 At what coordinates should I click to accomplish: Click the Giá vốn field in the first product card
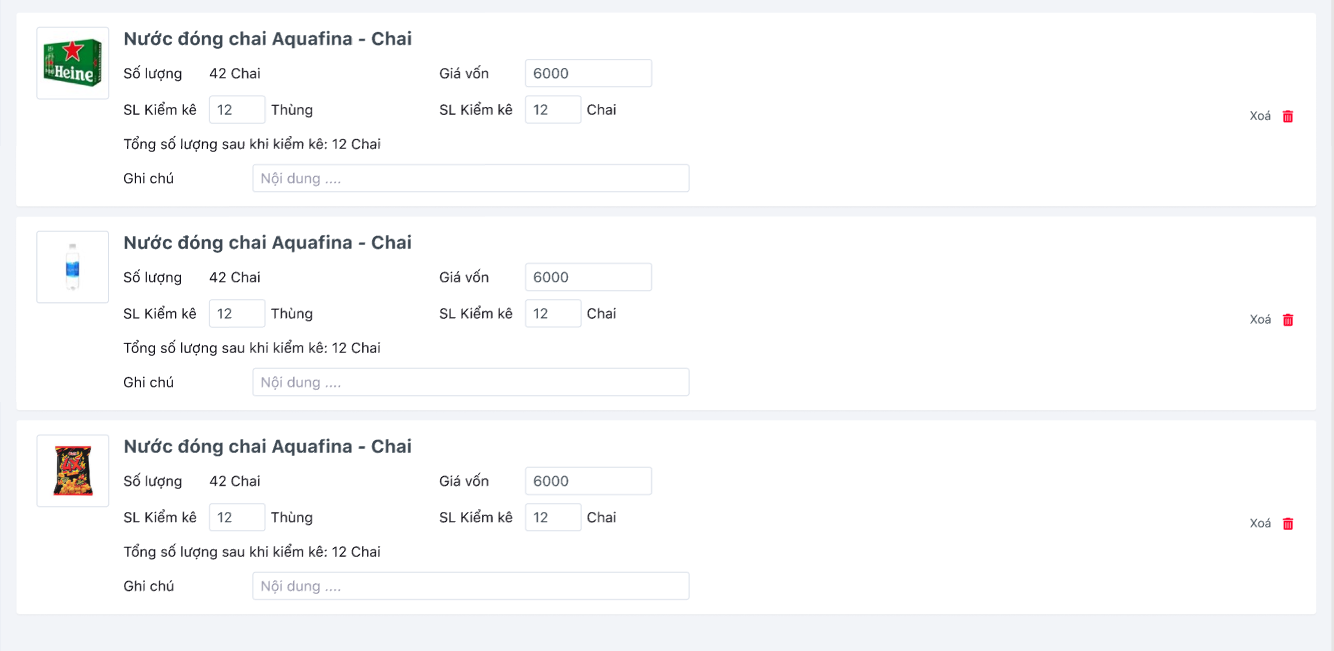pyautogui.click(x=588, y=73)
